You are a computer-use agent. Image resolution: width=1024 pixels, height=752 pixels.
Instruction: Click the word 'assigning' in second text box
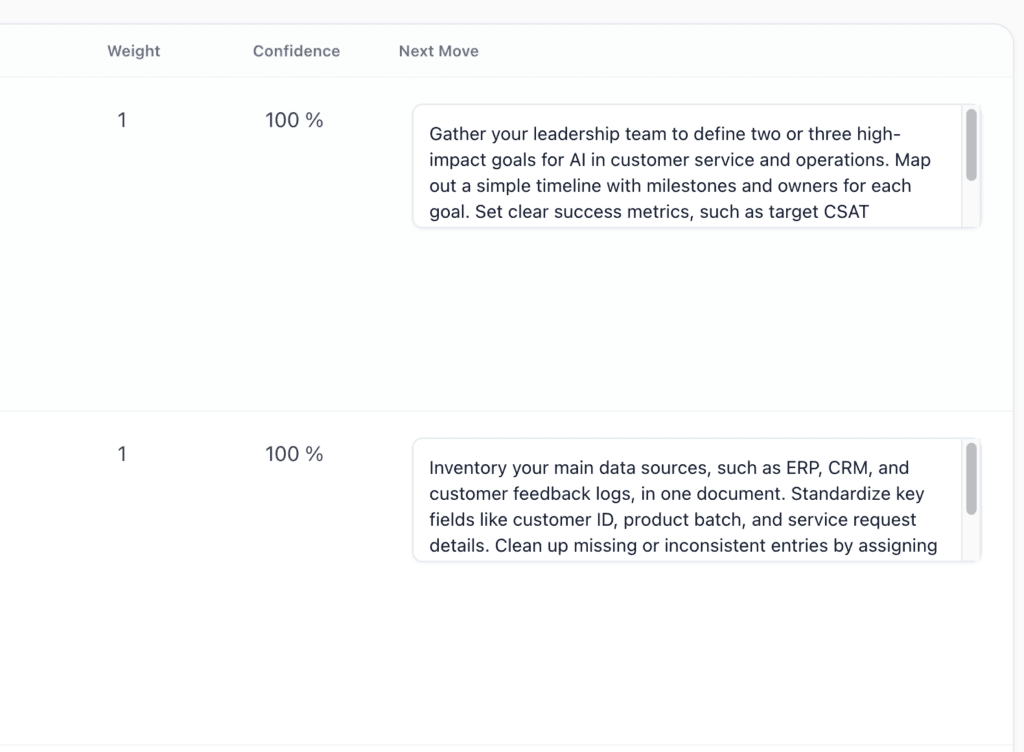click(x=897, y=546)
